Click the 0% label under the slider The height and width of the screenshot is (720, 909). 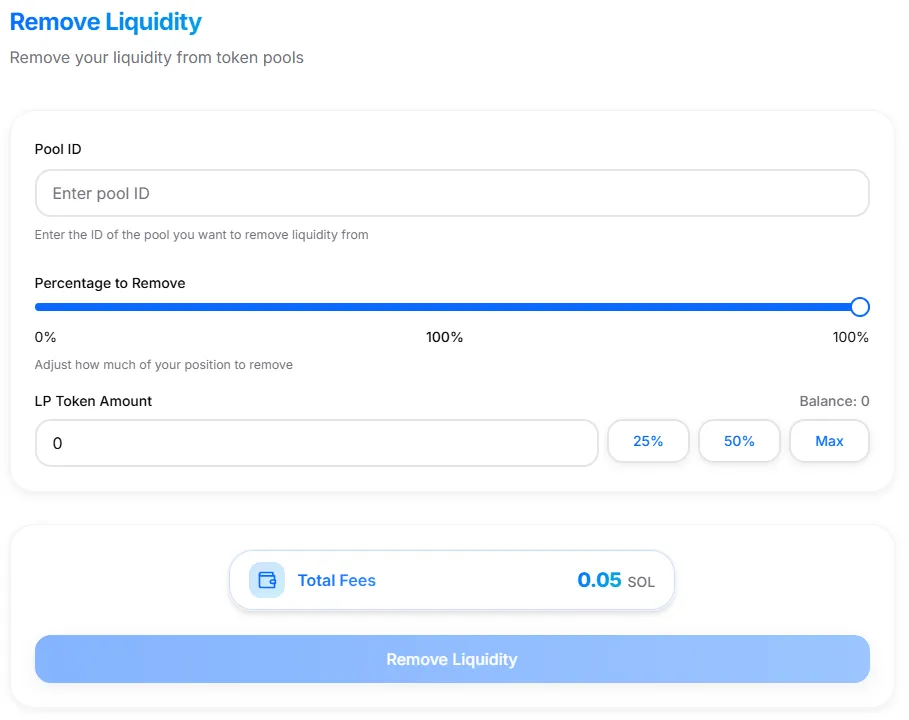pyautogui.click(x=45, y=337)
